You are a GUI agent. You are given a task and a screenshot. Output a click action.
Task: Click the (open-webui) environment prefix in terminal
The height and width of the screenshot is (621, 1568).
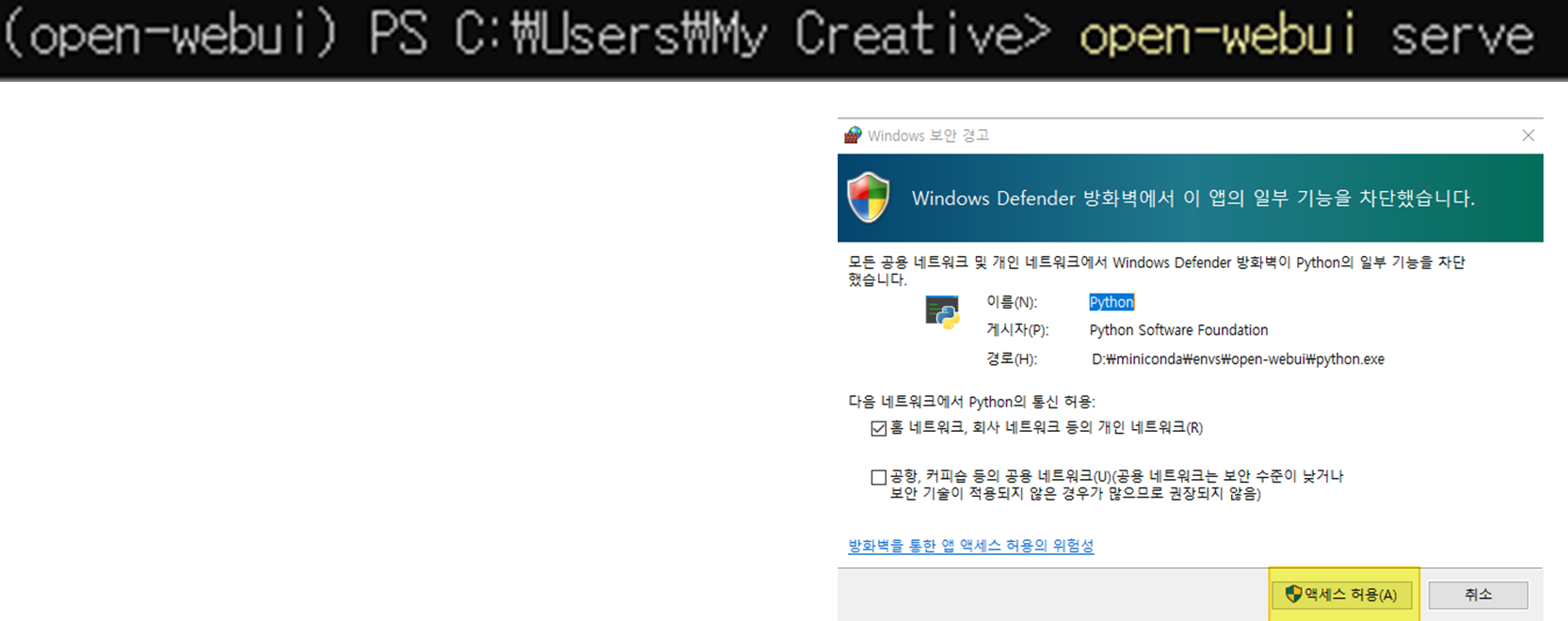click(170, 36)
